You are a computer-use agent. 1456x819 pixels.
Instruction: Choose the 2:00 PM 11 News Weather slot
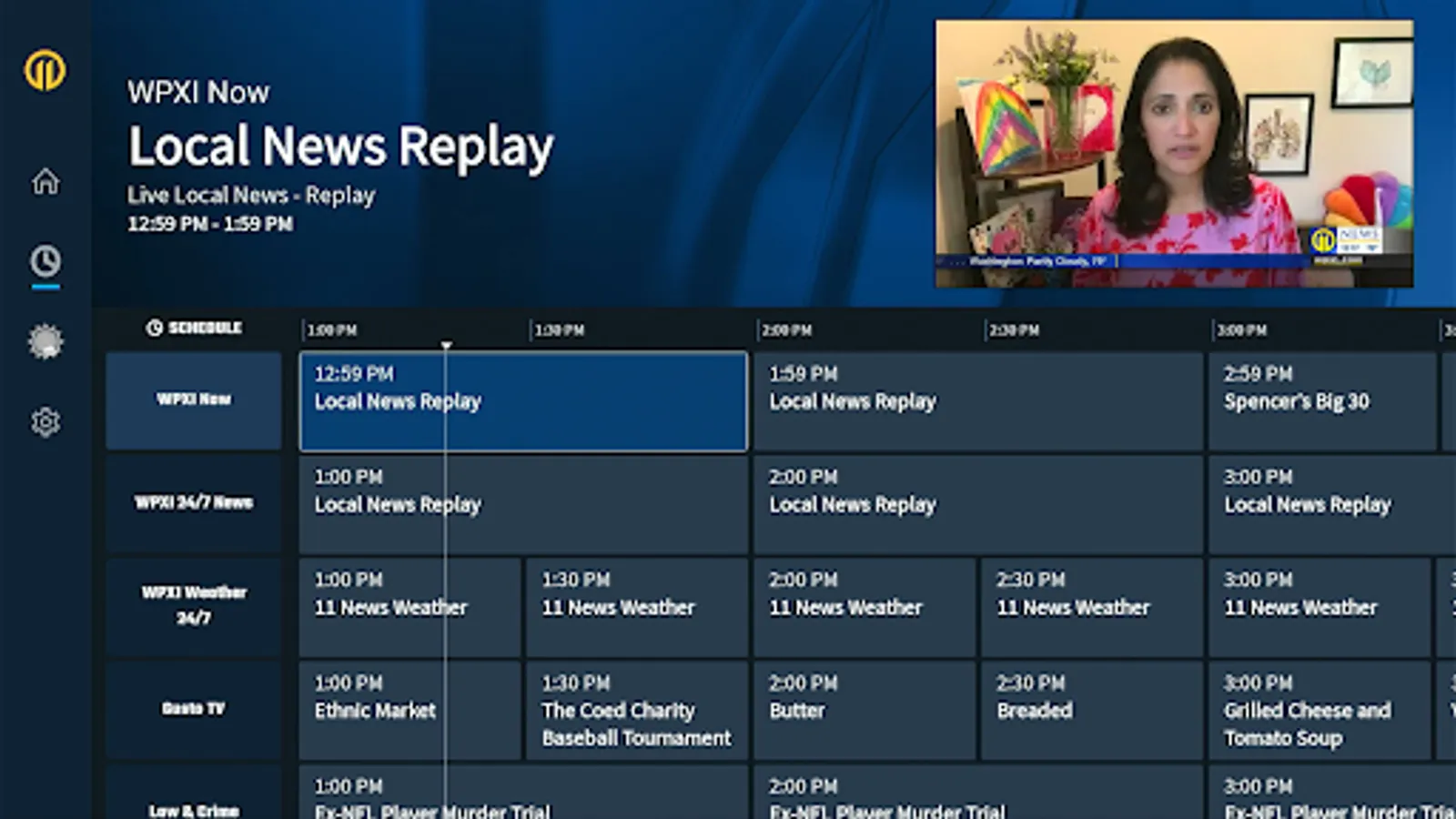click(x=864, y=607)
